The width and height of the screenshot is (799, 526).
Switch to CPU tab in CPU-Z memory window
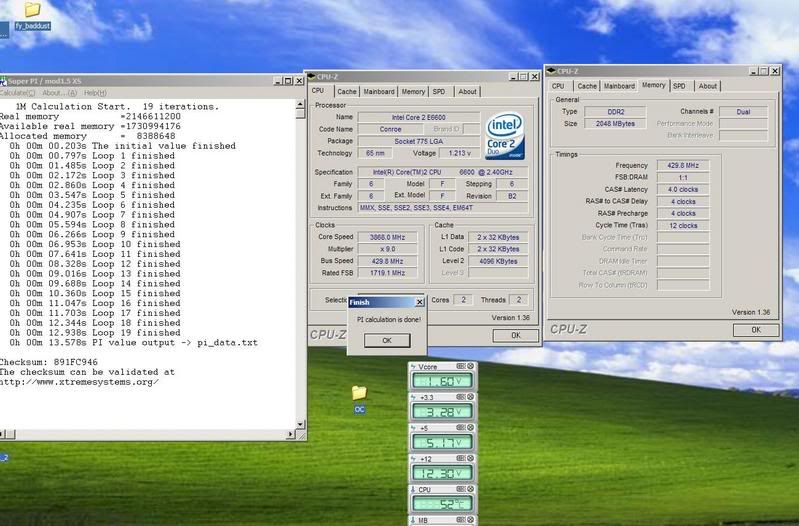click(x=558, y=86)
